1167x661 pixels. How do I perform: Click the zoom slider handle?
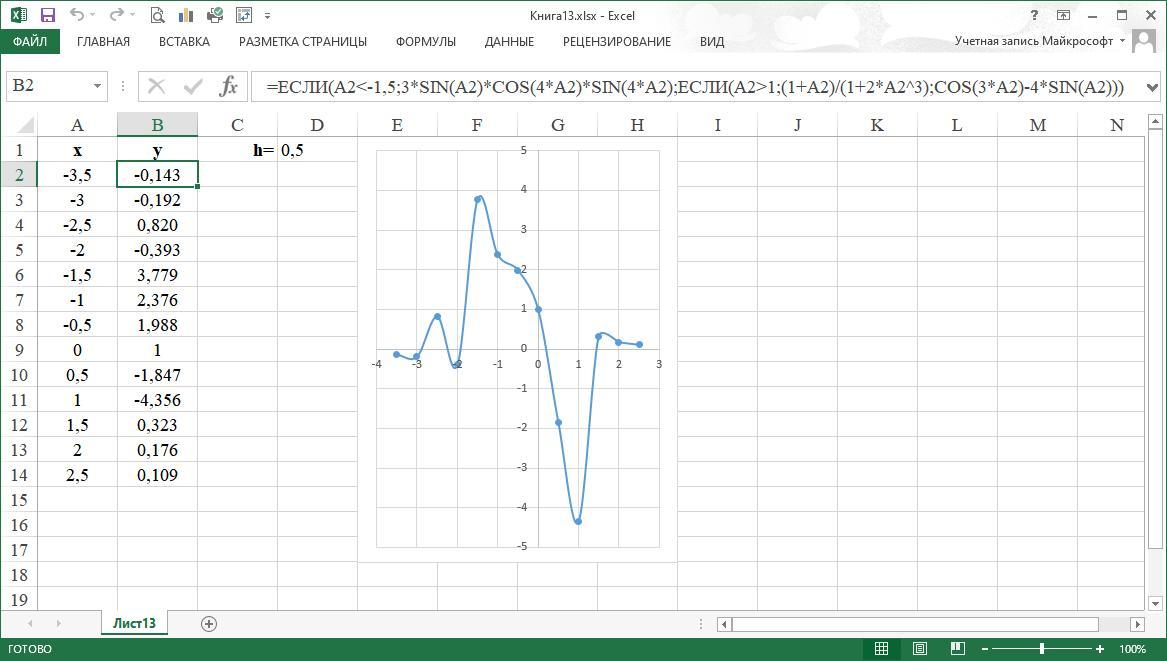(1042, 649)
